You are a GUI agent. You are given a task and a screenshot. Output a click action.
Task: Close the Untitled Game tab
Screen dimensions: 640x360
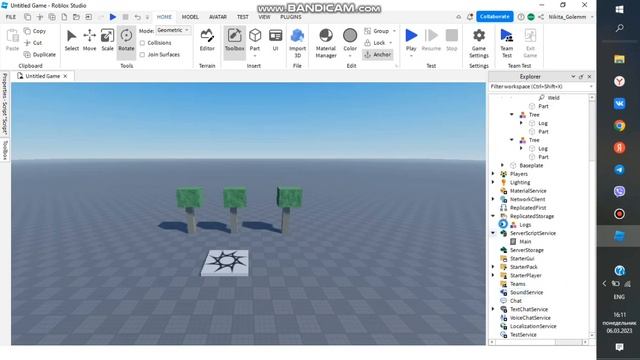click(65, 76)
